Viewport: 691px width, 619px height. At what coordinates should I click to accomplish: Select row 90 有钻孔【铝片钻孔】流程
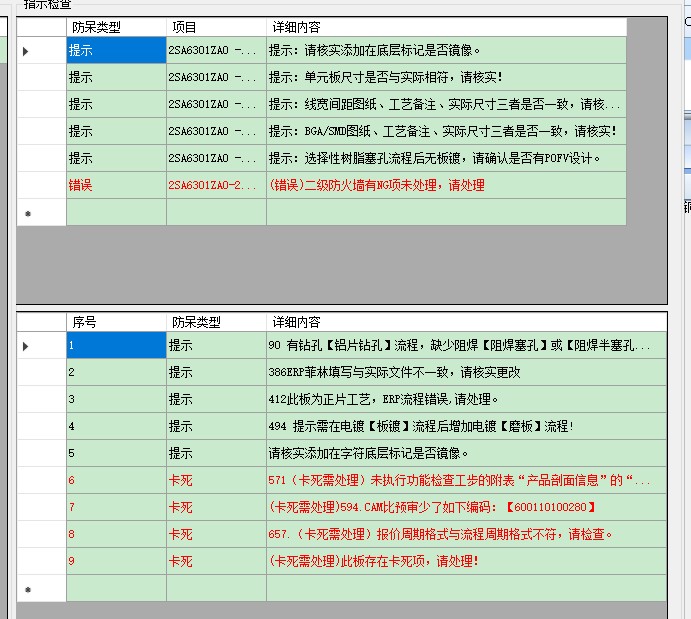coord(466,345)
